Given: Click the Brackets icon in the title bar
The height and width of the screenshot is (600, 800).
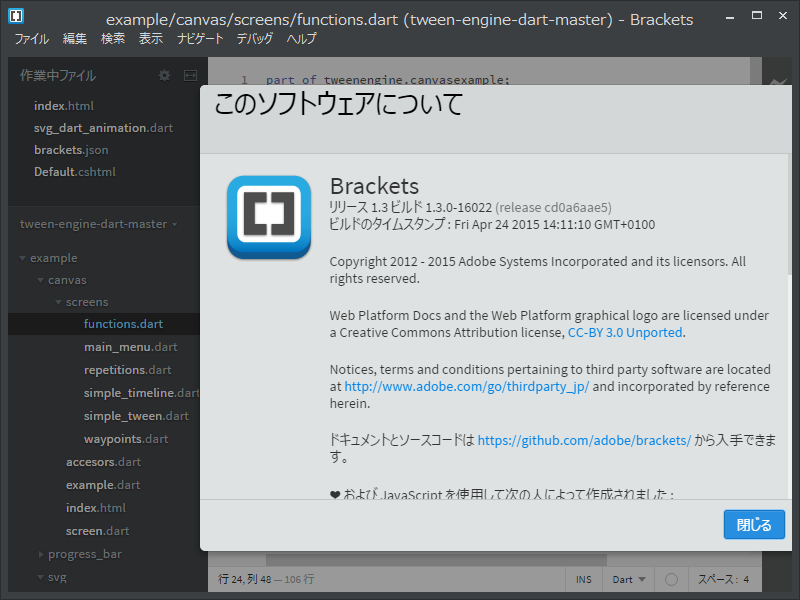Looking at the screenshot, I should point(14,15).
